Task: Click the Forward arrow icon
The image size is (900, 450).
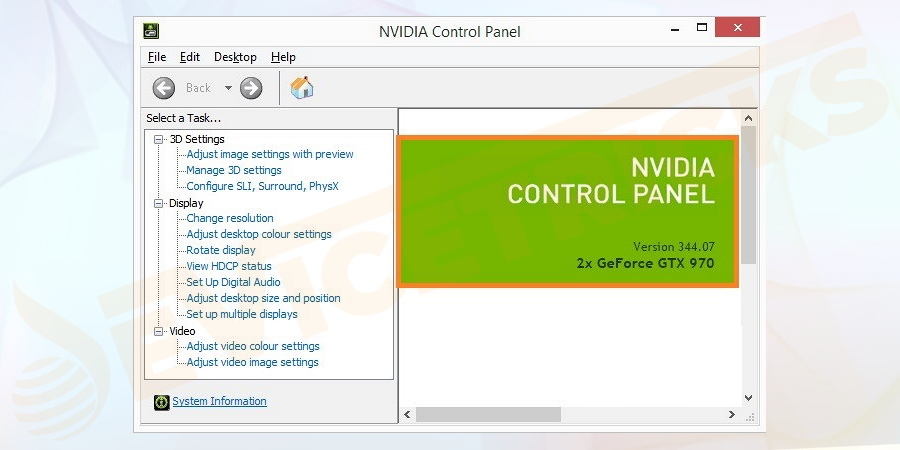Action: click(x=251, y=88)
